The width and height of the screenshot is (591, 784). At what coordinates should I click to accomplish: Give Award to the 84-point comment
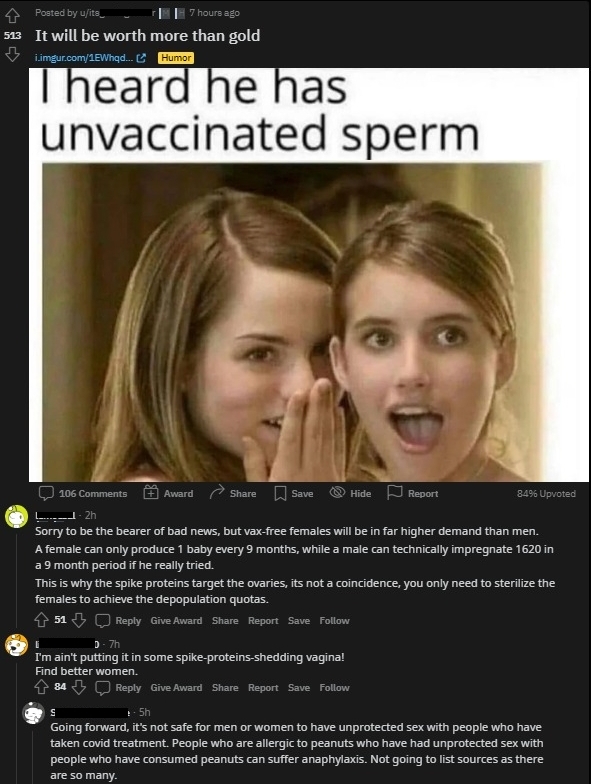point(176,688)
